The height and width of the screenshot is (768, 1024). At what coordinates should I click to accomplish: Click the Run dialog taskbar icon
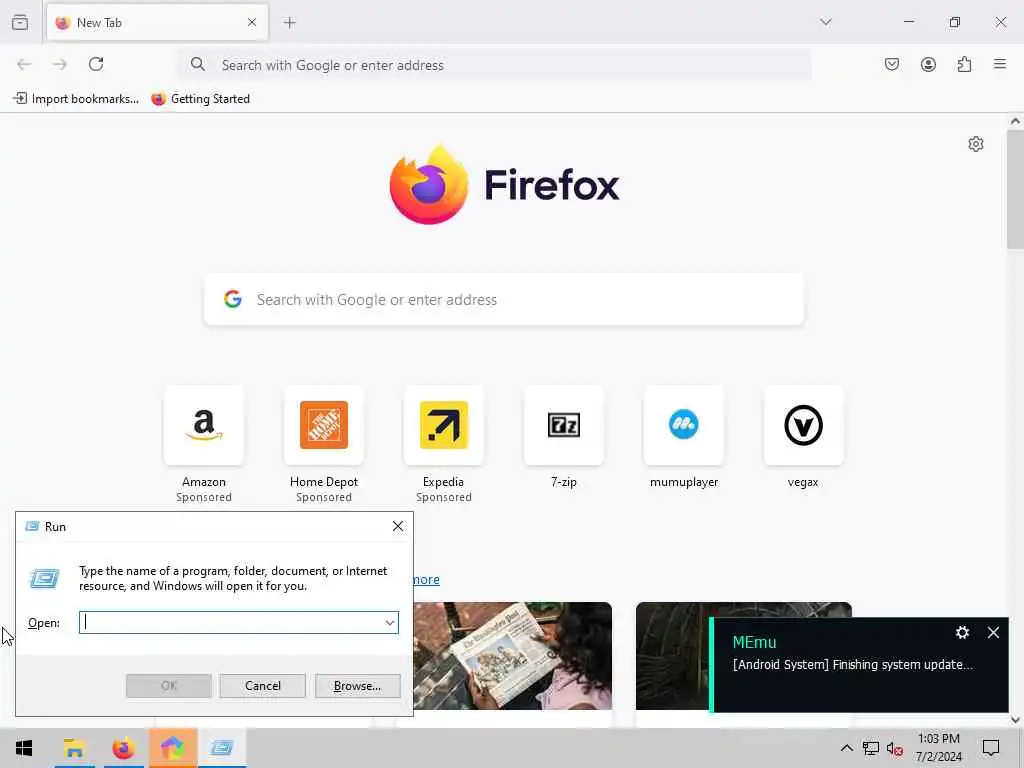coord(223,748)
